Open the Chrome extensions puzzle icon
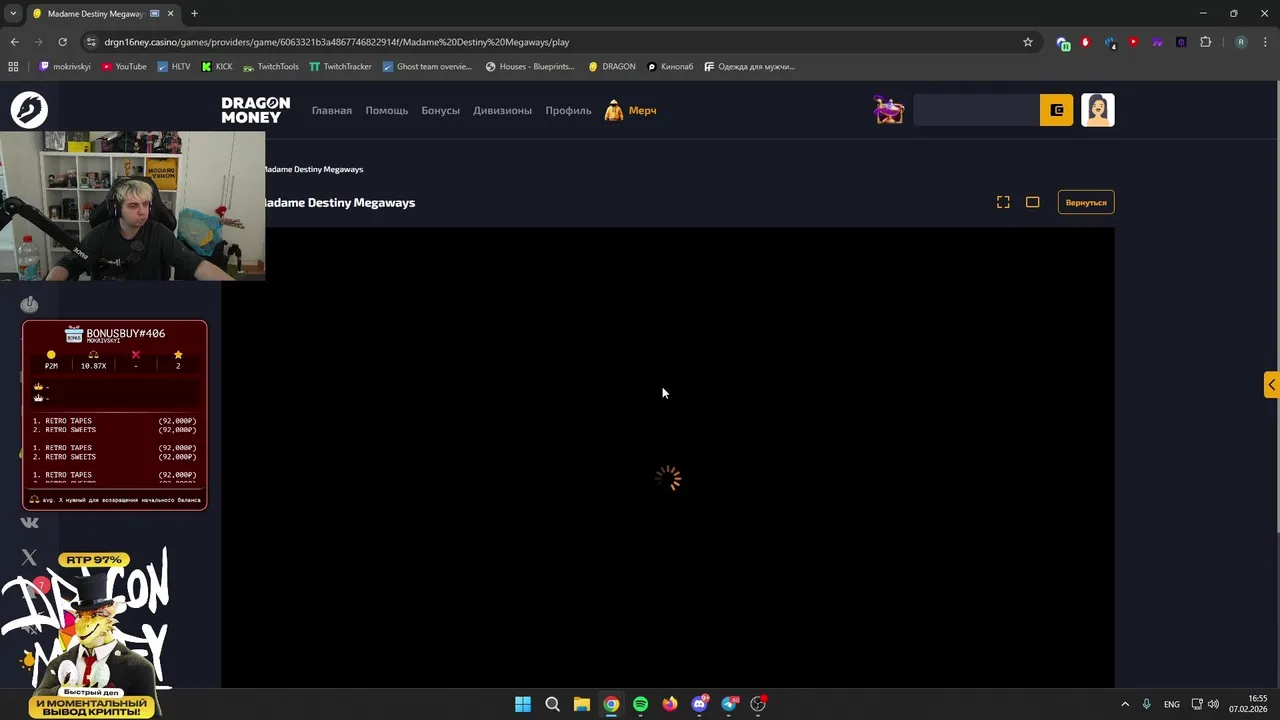 pos(1205,42)
